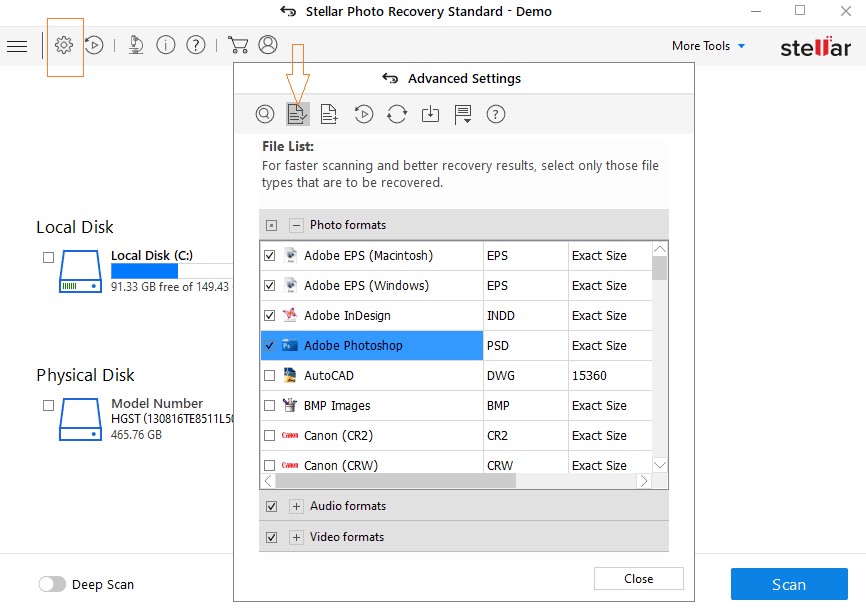Click the DWG extension cell

click(x=525, y=376)
